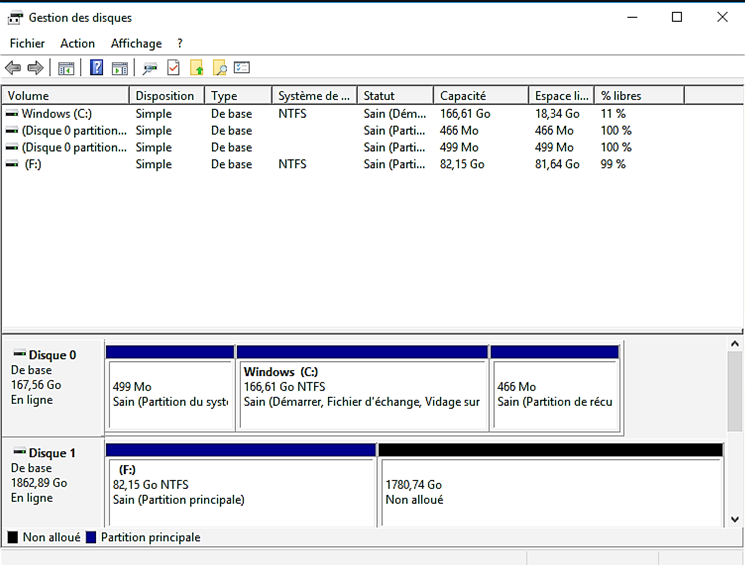
Task: Open Help via blue question mark icon
Action: pos(97,68)
